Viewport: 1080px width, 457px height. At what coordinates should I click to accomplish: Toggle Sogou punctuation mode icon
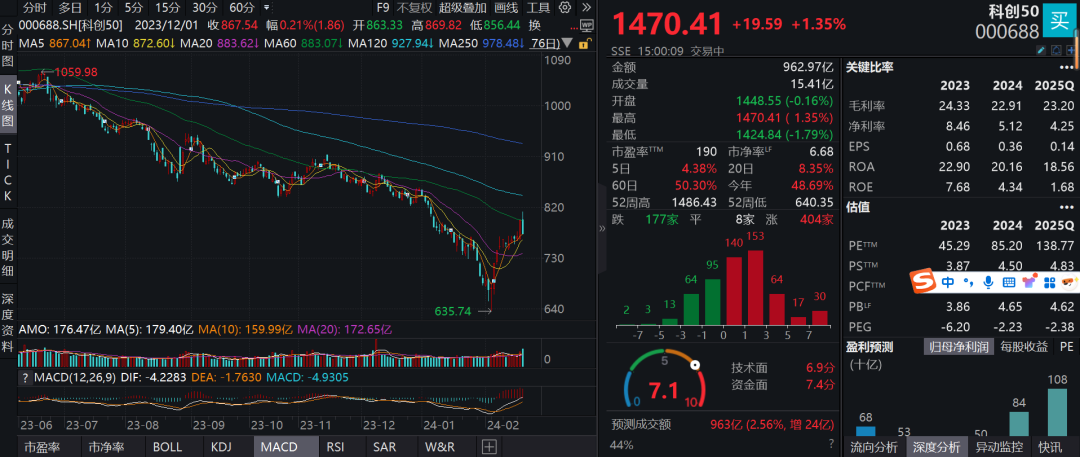tap(968, 281)
